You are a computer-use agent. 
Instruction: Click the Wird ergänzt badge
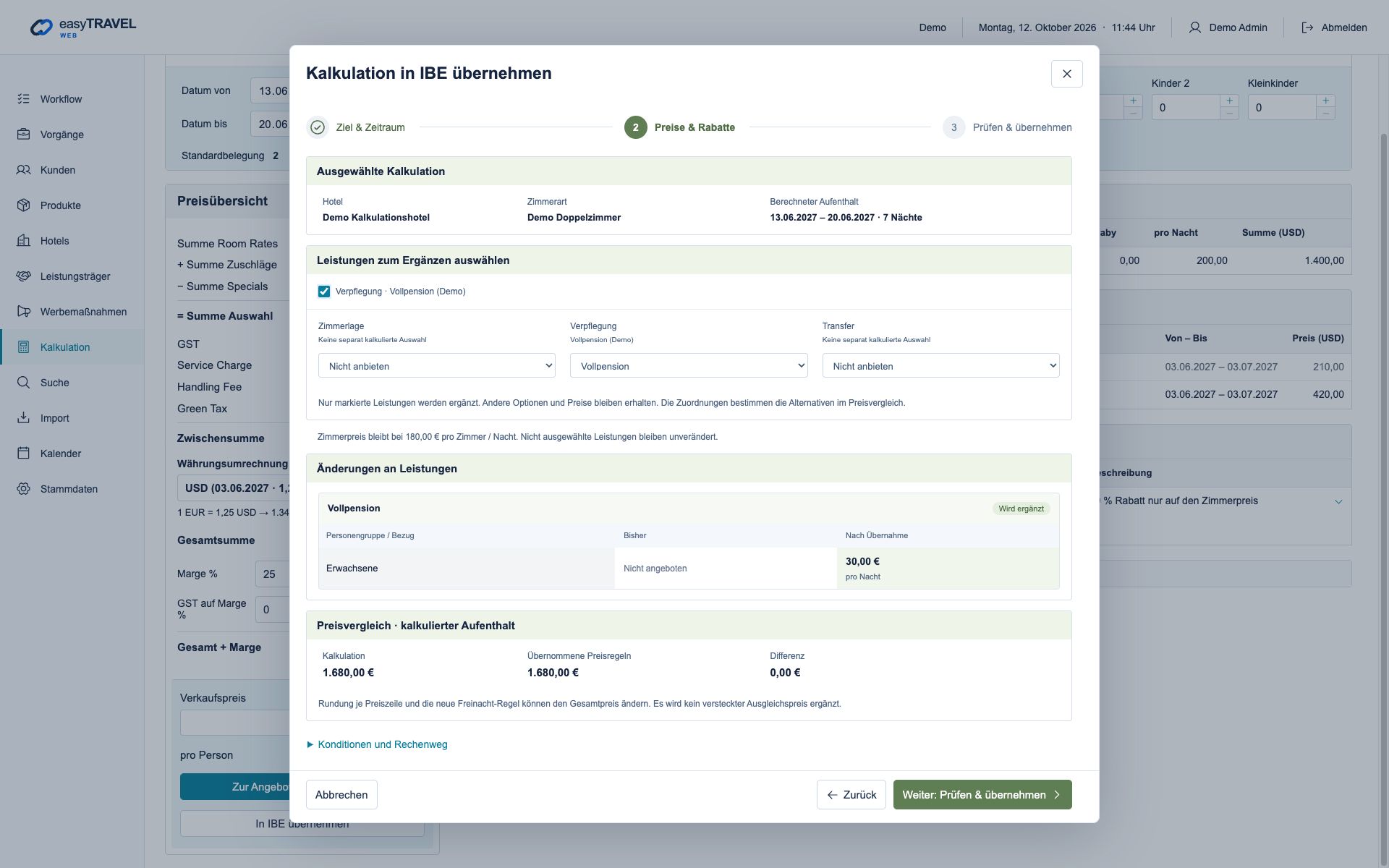tap(1021, 509)
